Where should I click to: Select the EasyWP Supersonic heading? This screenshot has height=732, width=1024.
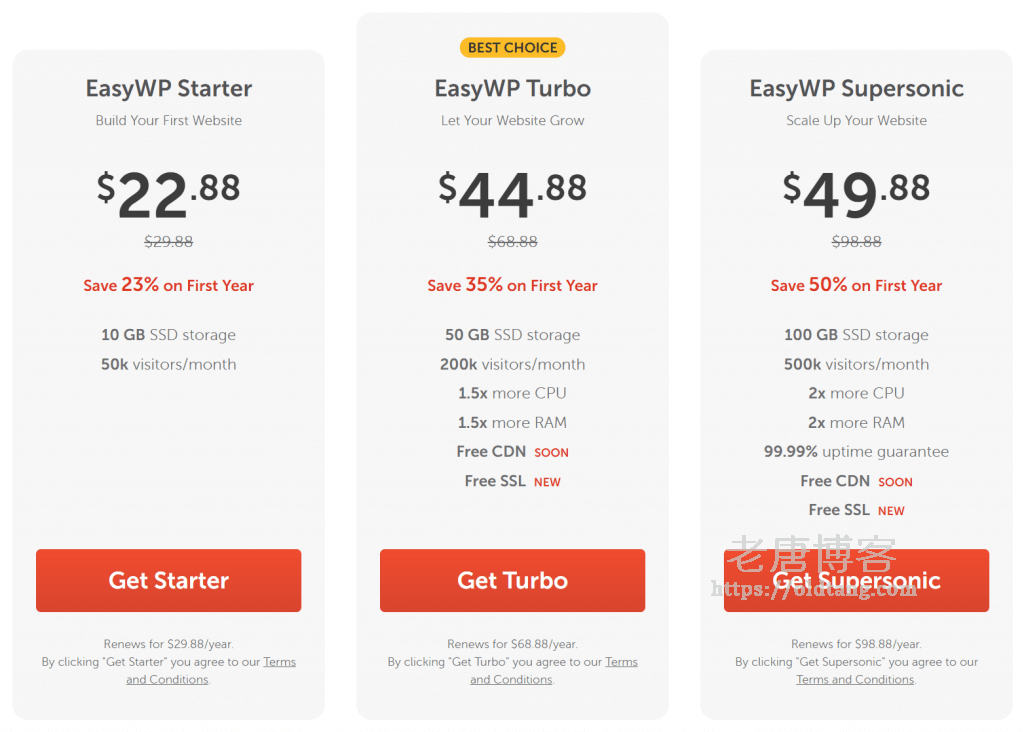tap(856, 88)
